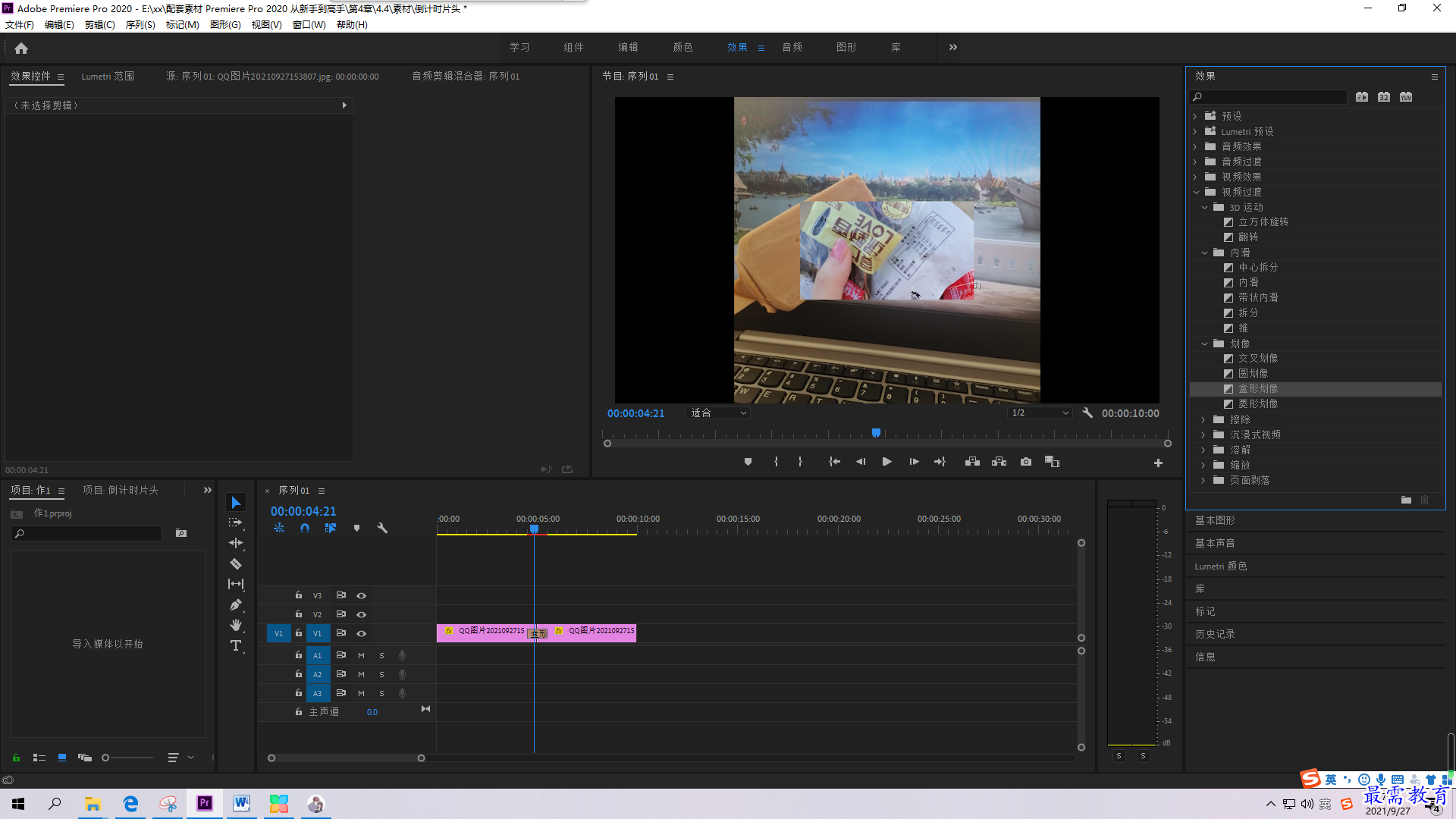Toggle V3 track output eye
The image size is (1456, 819).
(362, 596)
